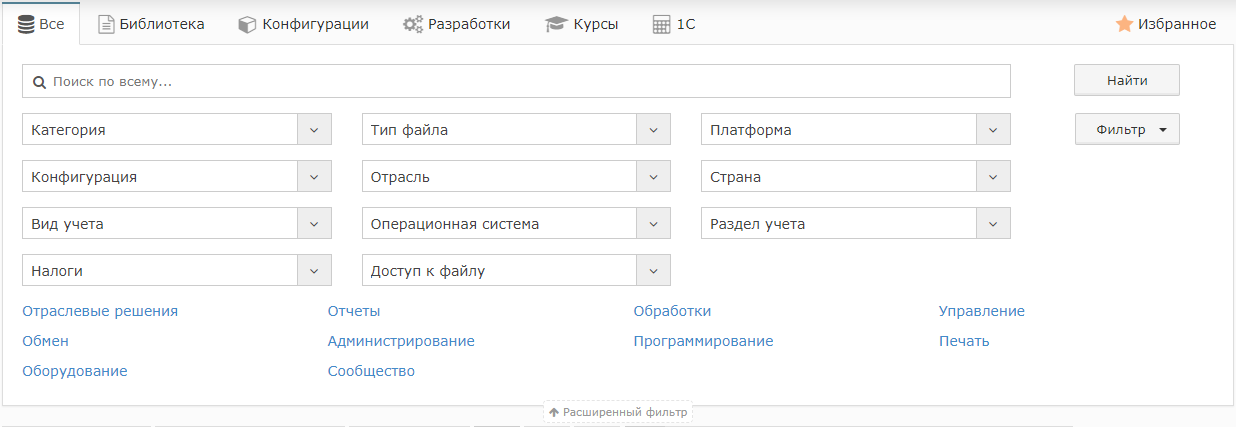The image size is (1236, 427).
Task: Click the star icon beside Избранное
Action: click(1124, 24)
